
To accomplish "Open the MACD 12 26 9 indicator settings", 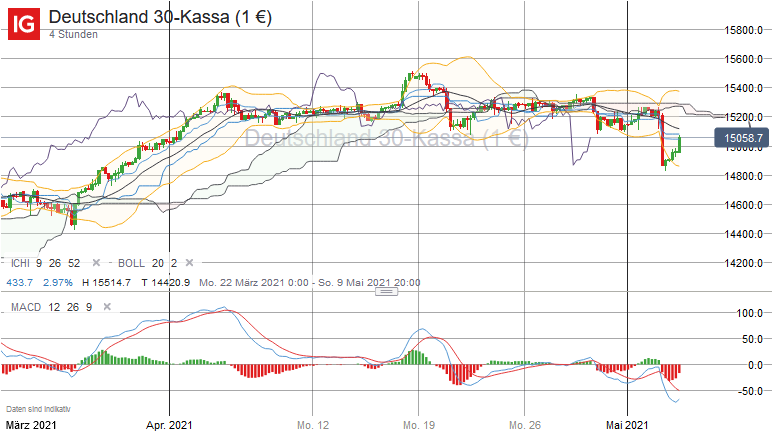I will [51, 307].
